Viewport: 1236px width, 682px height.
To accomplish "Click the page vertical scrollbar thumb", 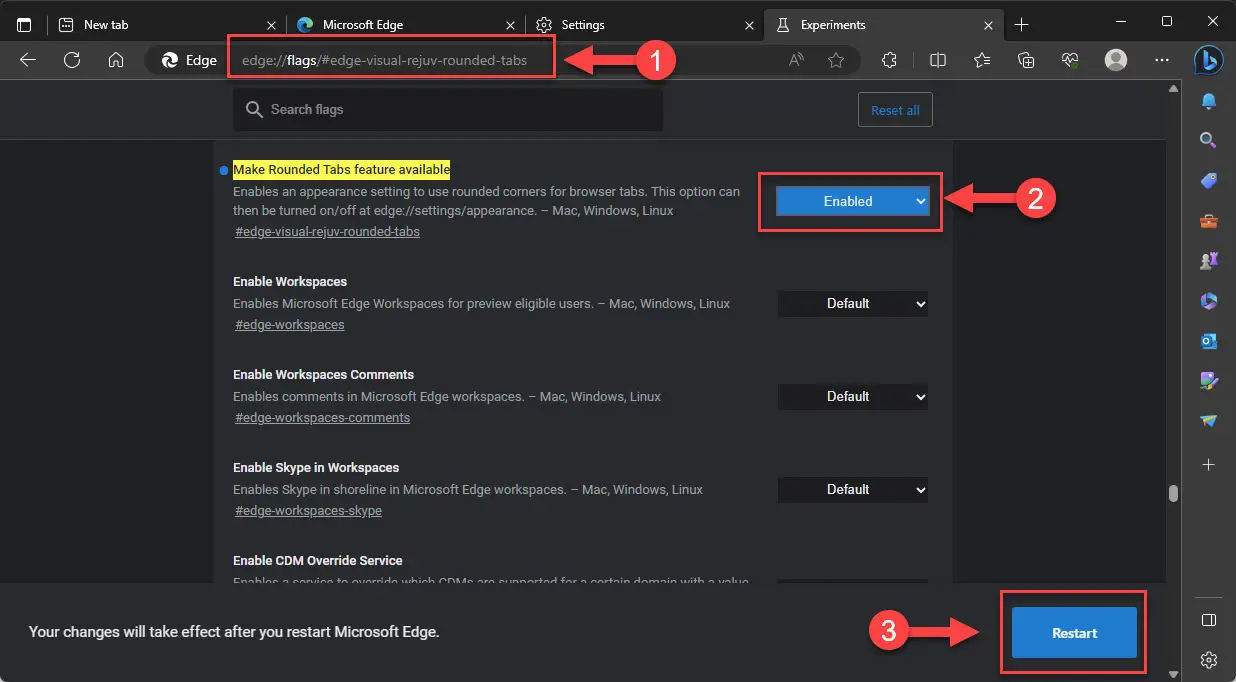I will pyautogui.click(x=1173, y=493).
